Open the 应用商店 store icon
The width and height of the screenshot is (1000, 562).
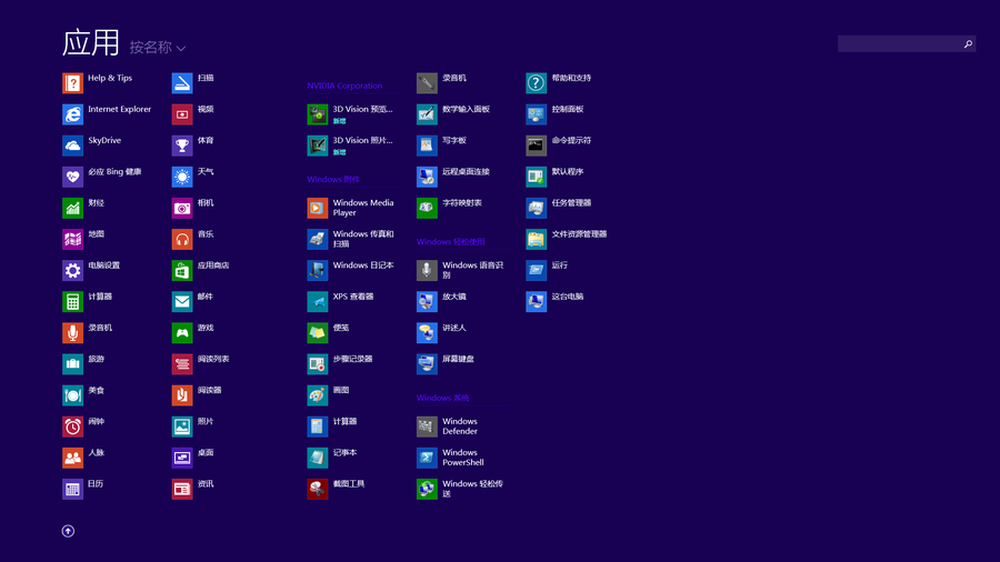(182, 270)
